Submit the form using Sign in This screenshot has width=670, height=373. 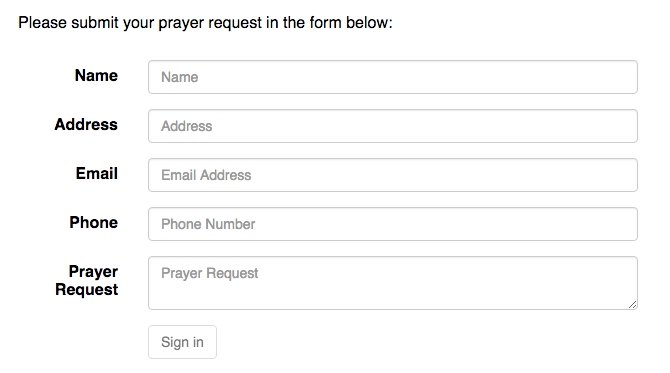pyautogui.click(x=182, y=342)
